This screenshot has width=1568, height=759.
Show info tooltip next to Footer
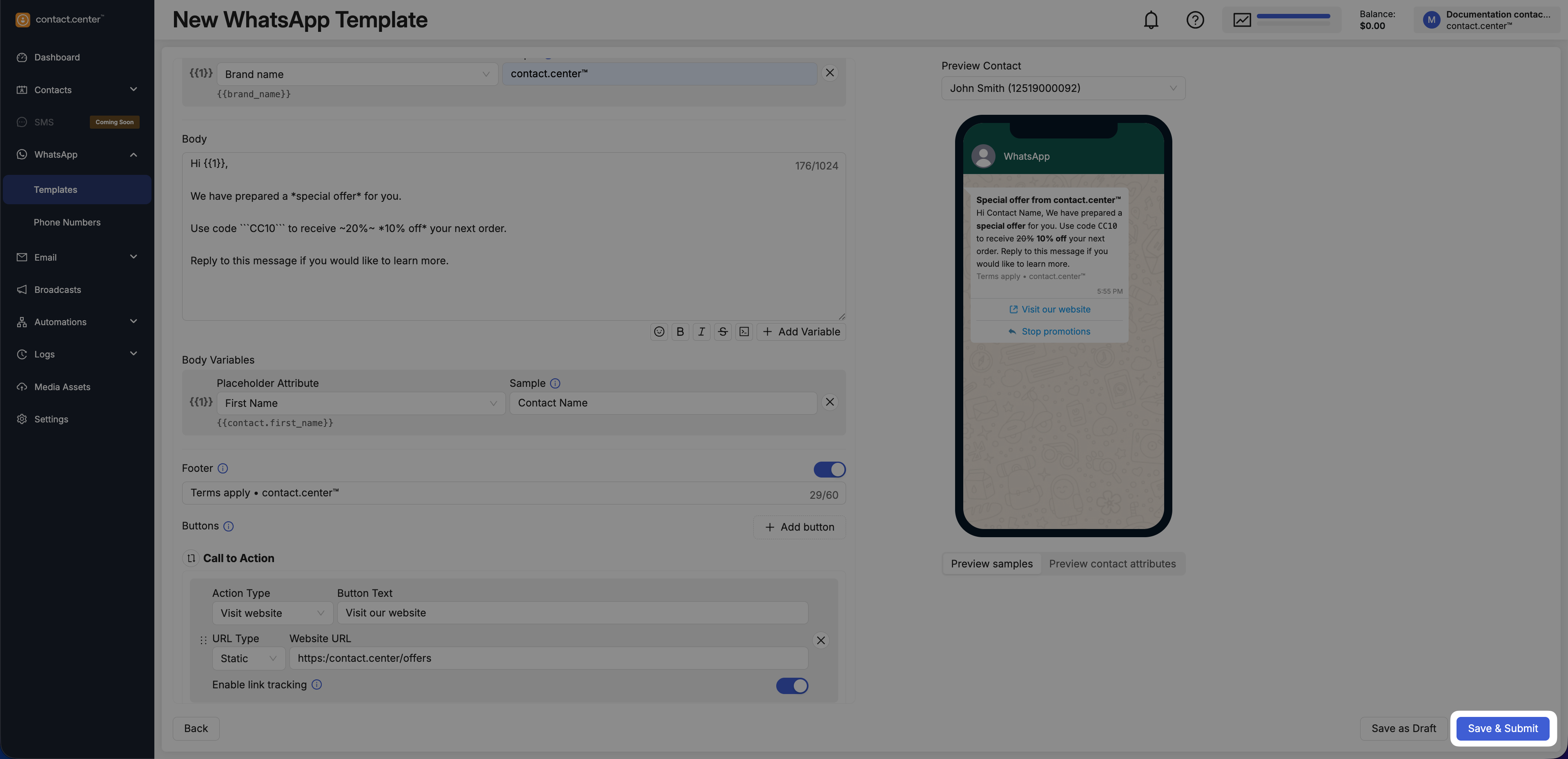click(223, 469)
